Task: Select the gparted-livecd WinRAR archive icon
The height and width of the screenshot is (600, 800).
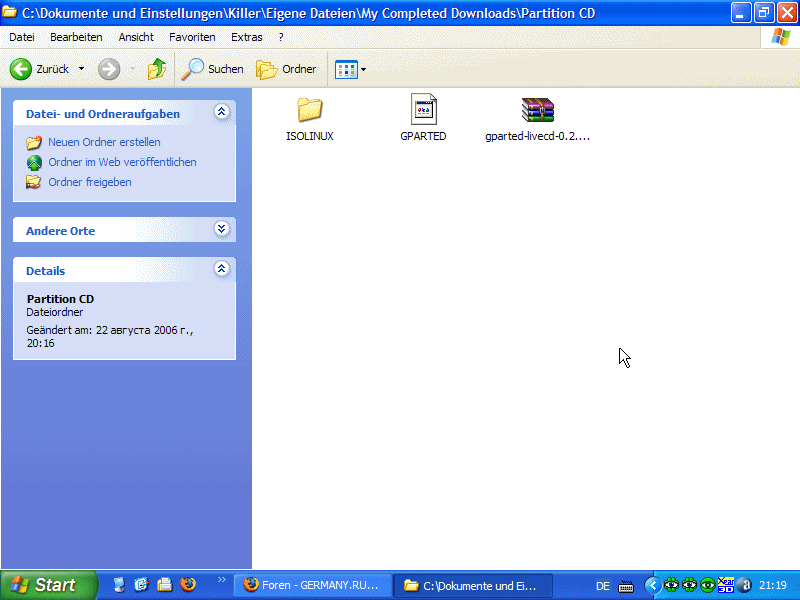Action: pyautogui.click(x=538, y=110)
